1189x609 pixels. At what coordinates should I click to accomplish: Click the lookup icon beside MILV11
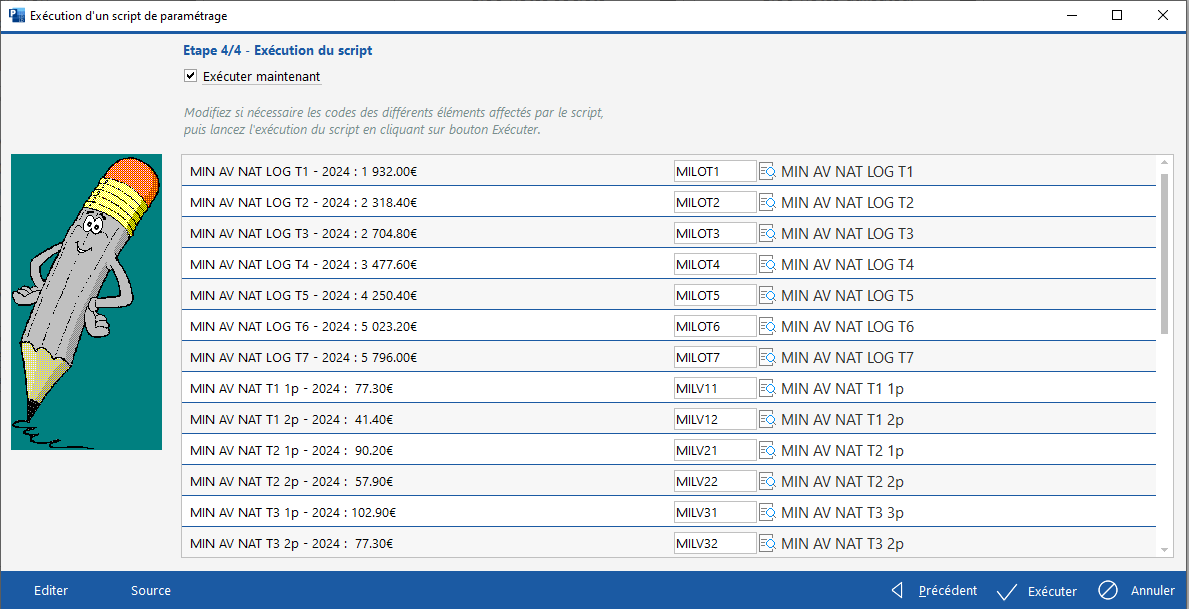point(767,389)
